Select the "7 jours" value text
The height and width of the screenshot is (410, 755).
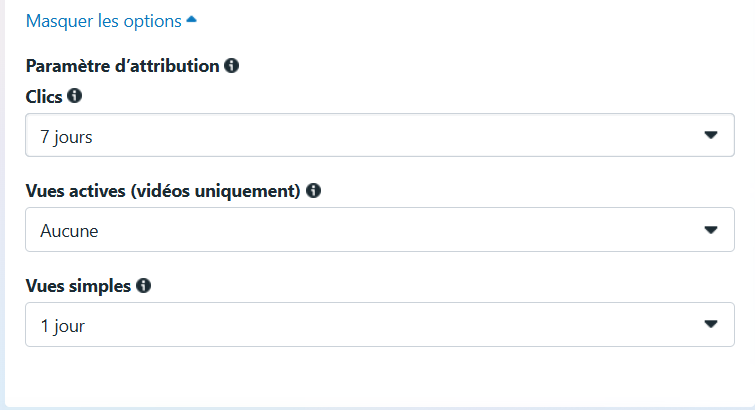coord(66,137)
